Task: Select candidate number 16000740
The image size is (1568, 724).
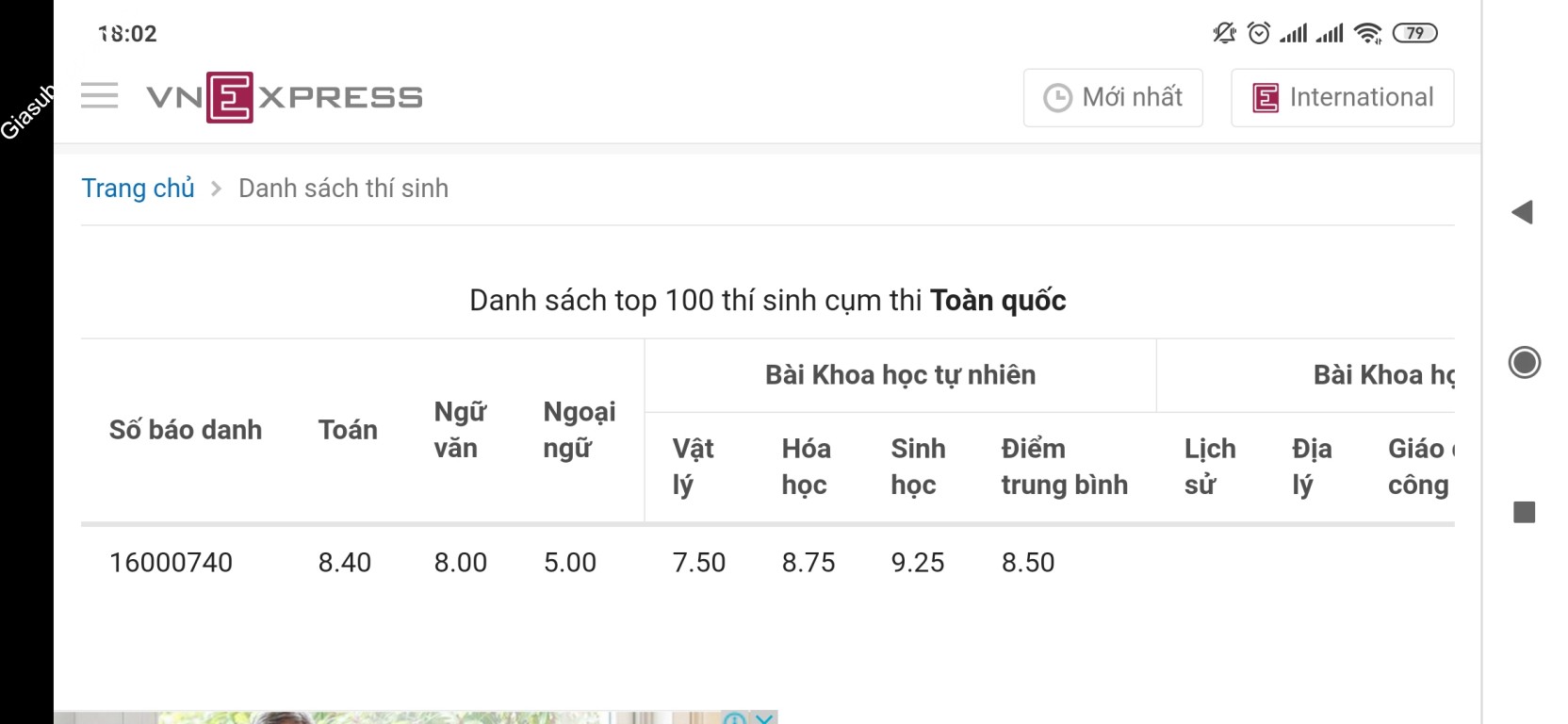Action: pyautogui.click(x=171, y=563)
